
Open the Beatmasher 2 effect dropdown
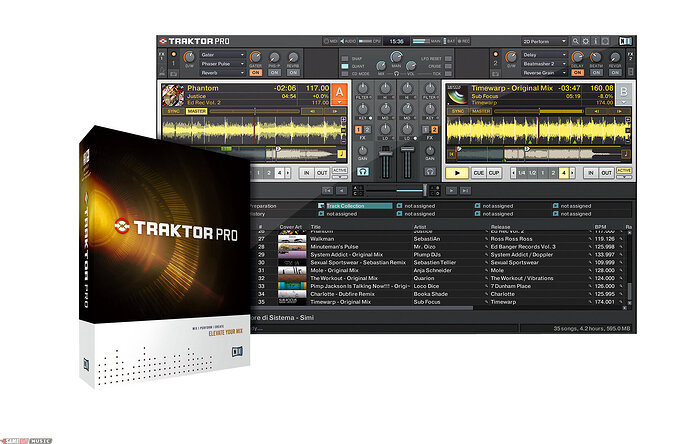pos(544,64)
